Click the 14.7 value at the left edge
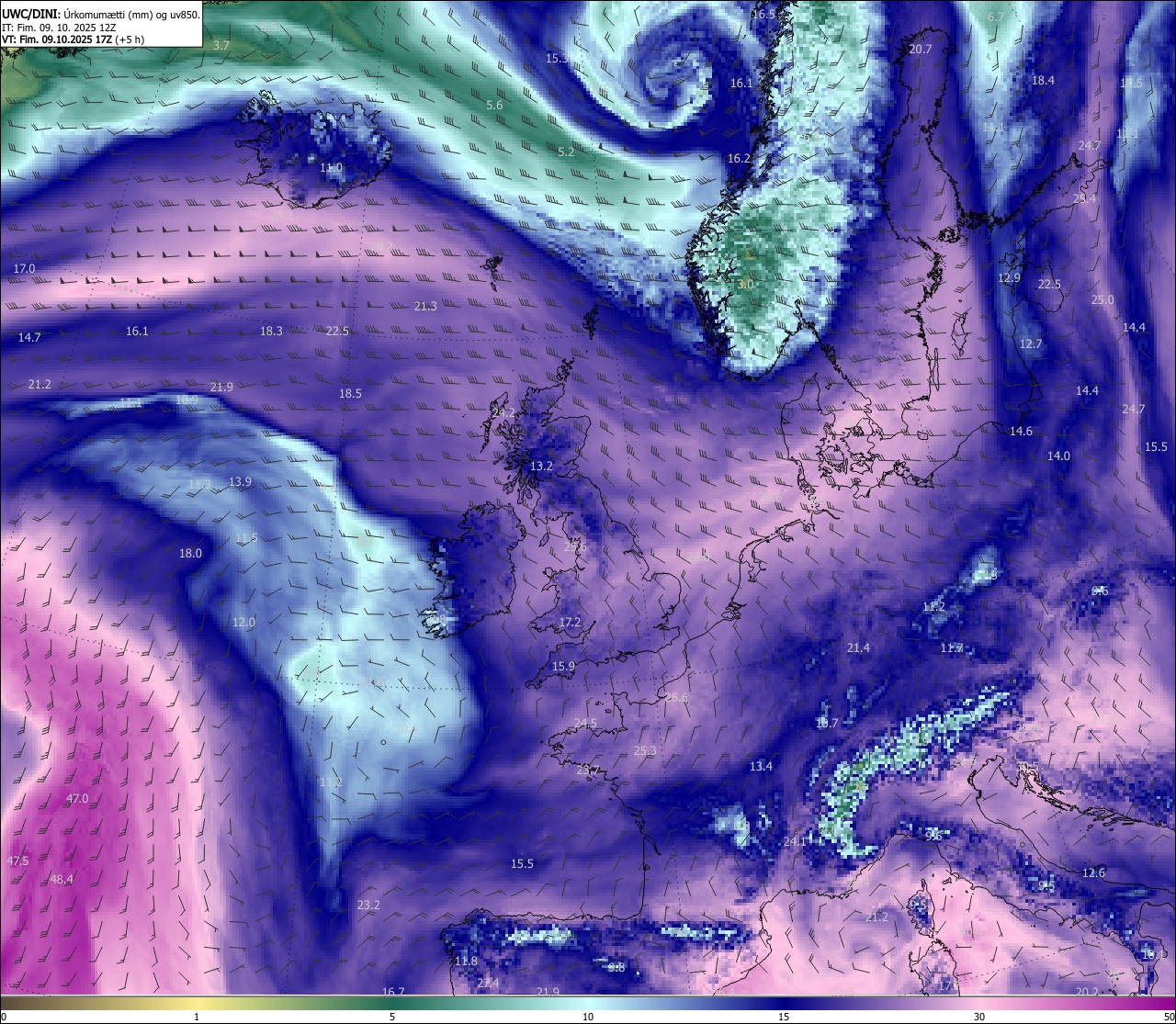 pos(29,337)
